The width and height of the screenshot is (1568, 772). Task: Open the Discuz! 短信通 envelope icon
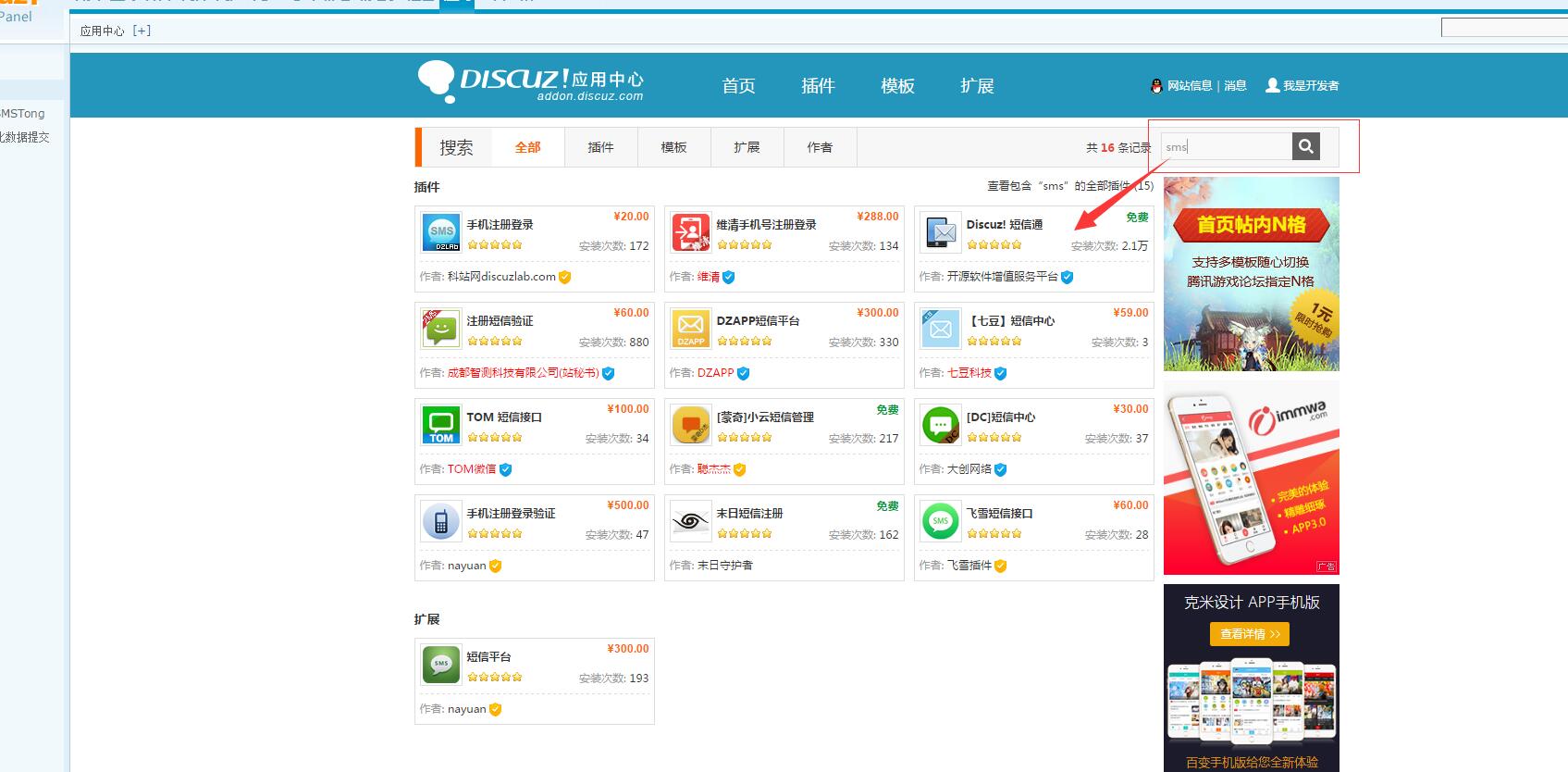click(x=941, y=232)
